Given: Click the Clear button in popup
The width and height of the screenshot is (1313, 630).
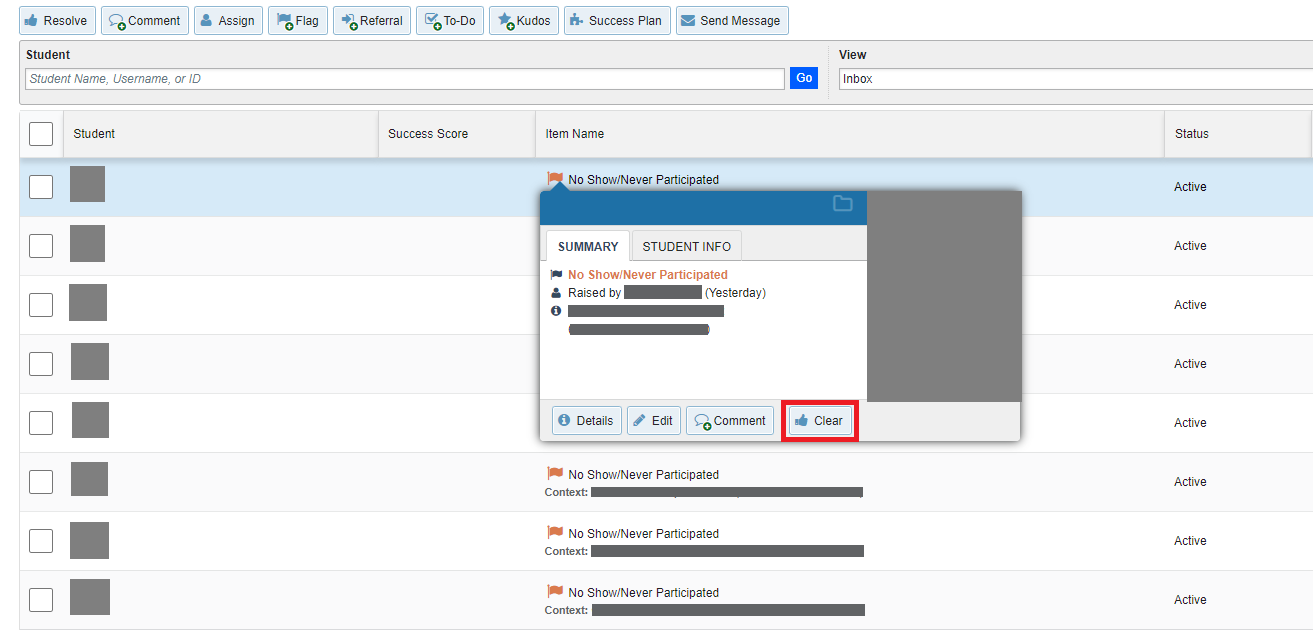Looking at the screenshot, I should (819, 421).
